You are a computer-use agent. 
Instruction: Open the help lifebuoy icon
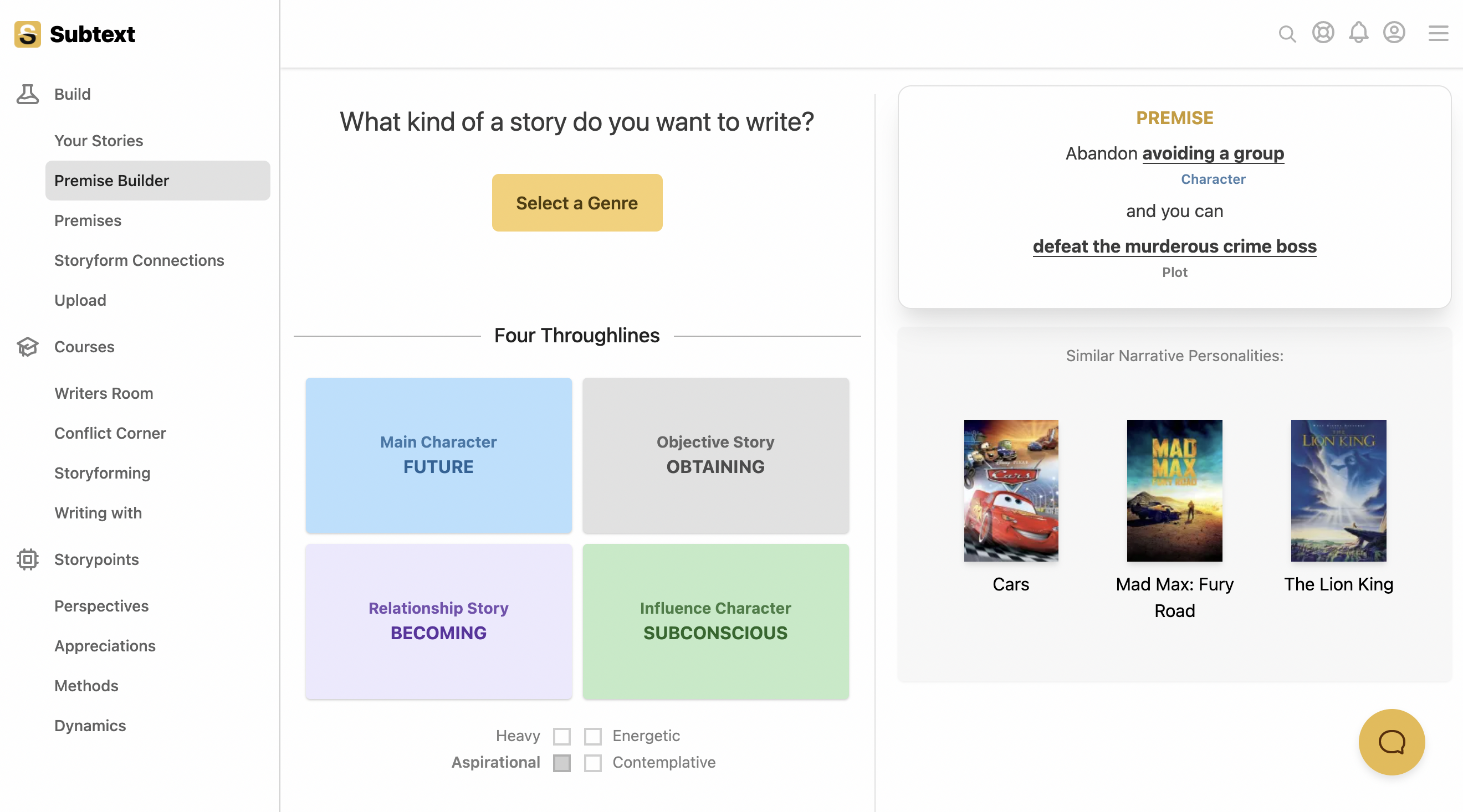coord(1323,32)
